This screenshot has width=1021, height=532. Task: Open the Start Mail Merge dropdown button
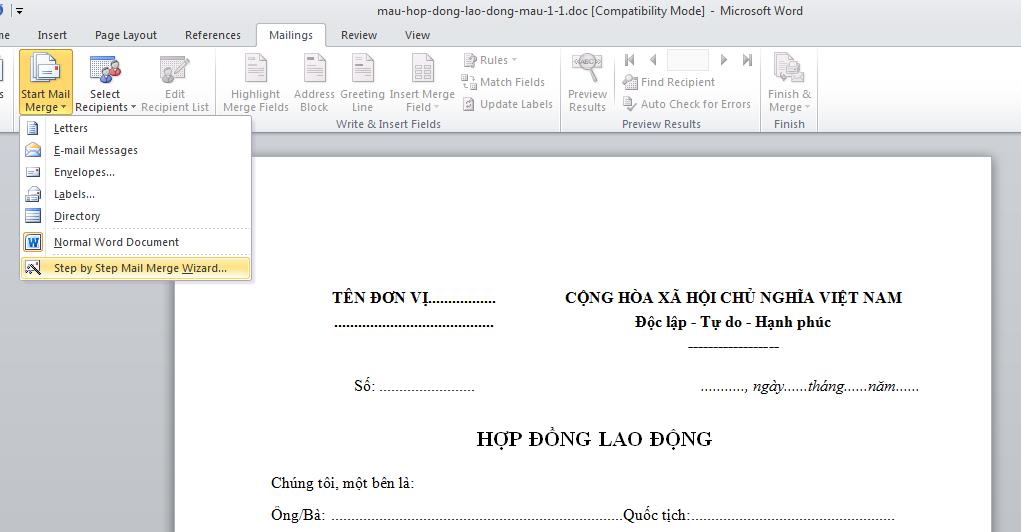[x=46, y=82]
